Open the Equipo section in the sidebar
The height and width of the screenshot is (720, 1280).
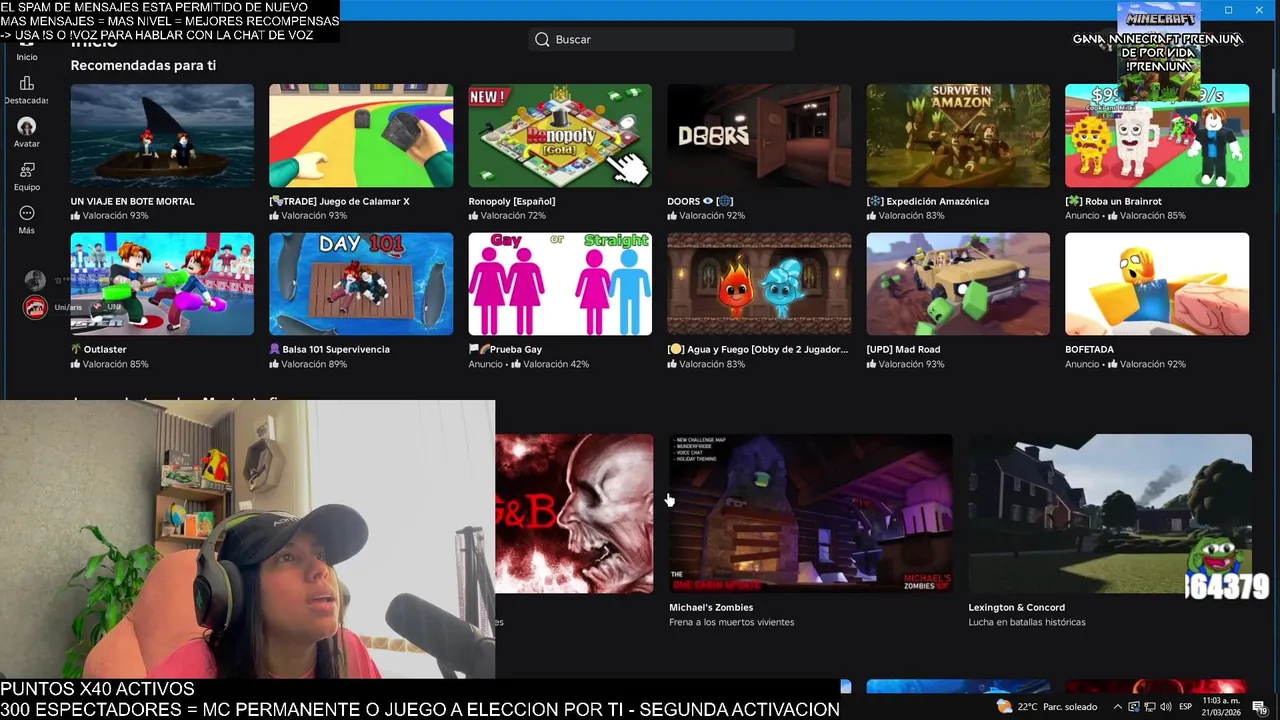[27, 177]
